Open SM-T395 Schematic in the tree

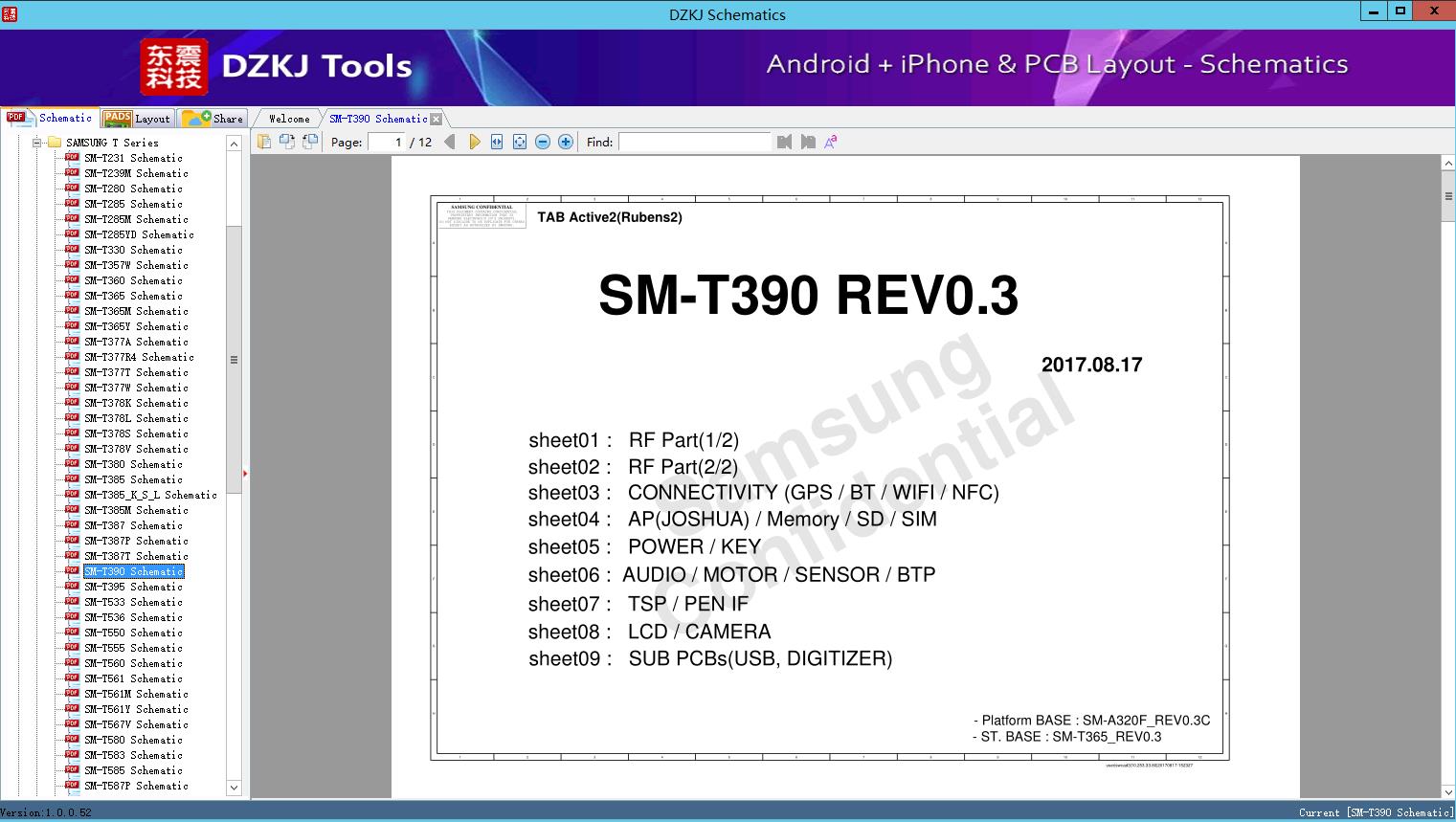coord(133,587)
